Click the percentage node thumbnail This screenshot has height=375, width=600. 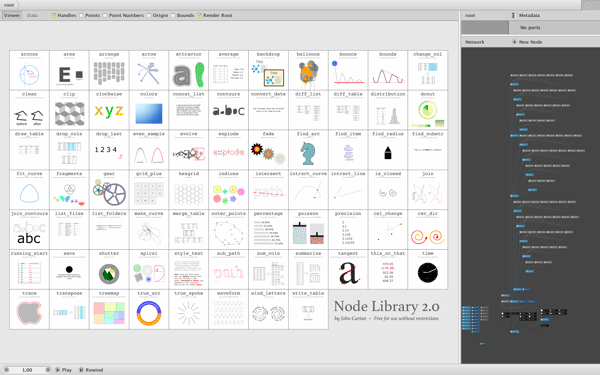pos(268,230)
